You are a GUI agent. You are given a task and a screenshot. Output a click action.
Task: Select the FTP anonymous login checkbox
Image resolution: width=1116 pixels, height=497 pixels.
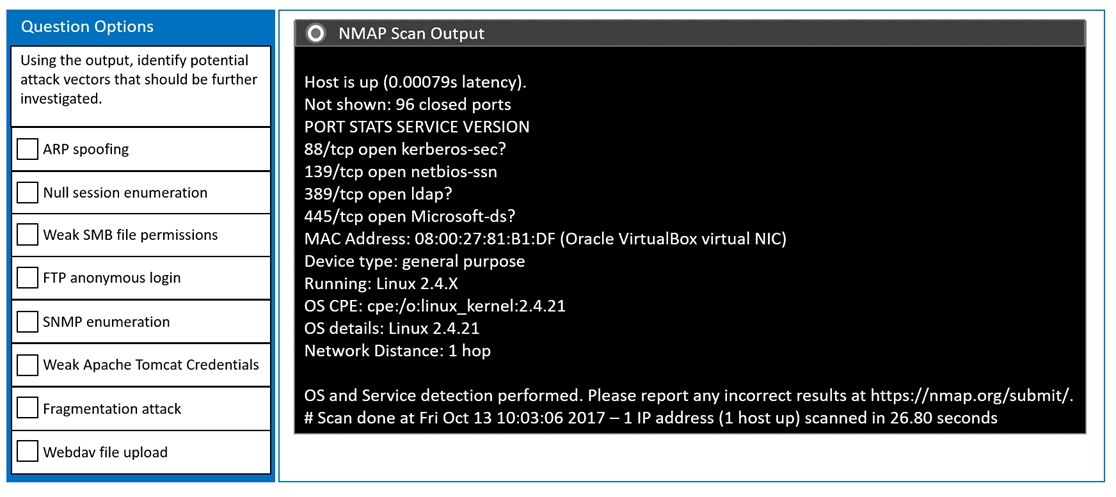click(28, 278)
